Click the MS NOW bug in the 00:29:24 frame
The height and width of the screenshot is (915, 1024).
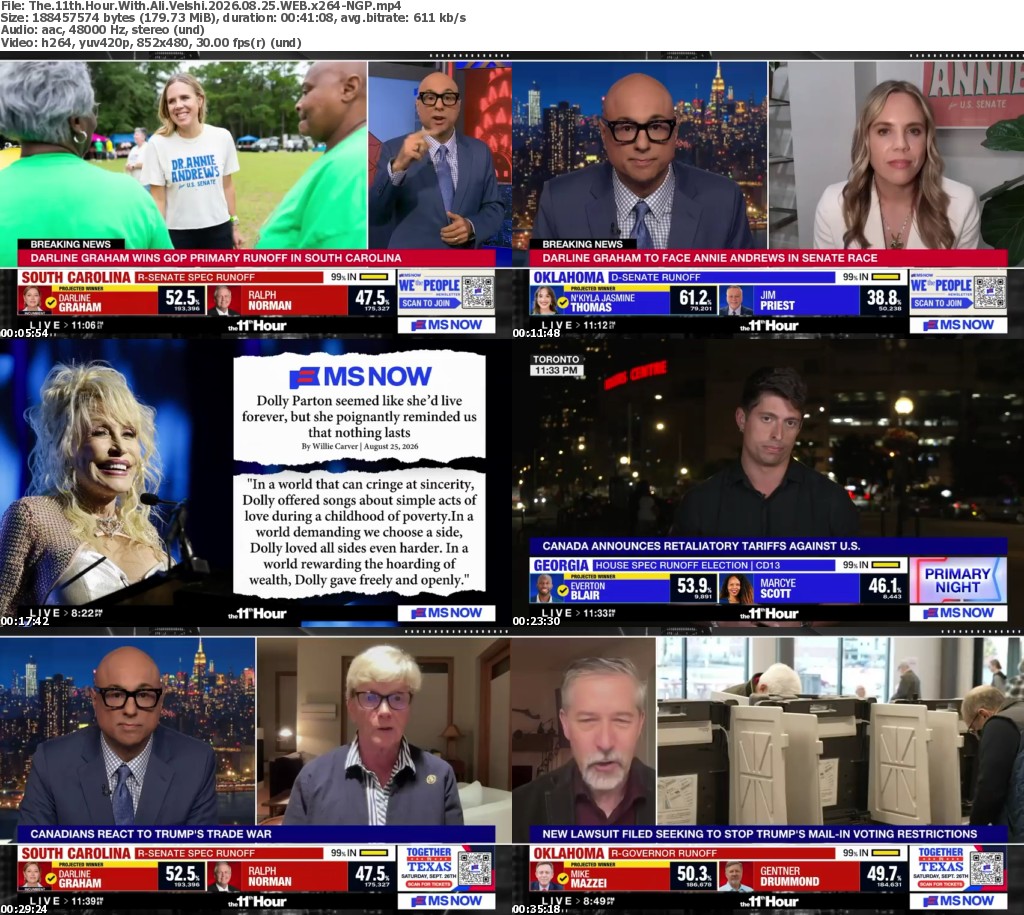447,901
